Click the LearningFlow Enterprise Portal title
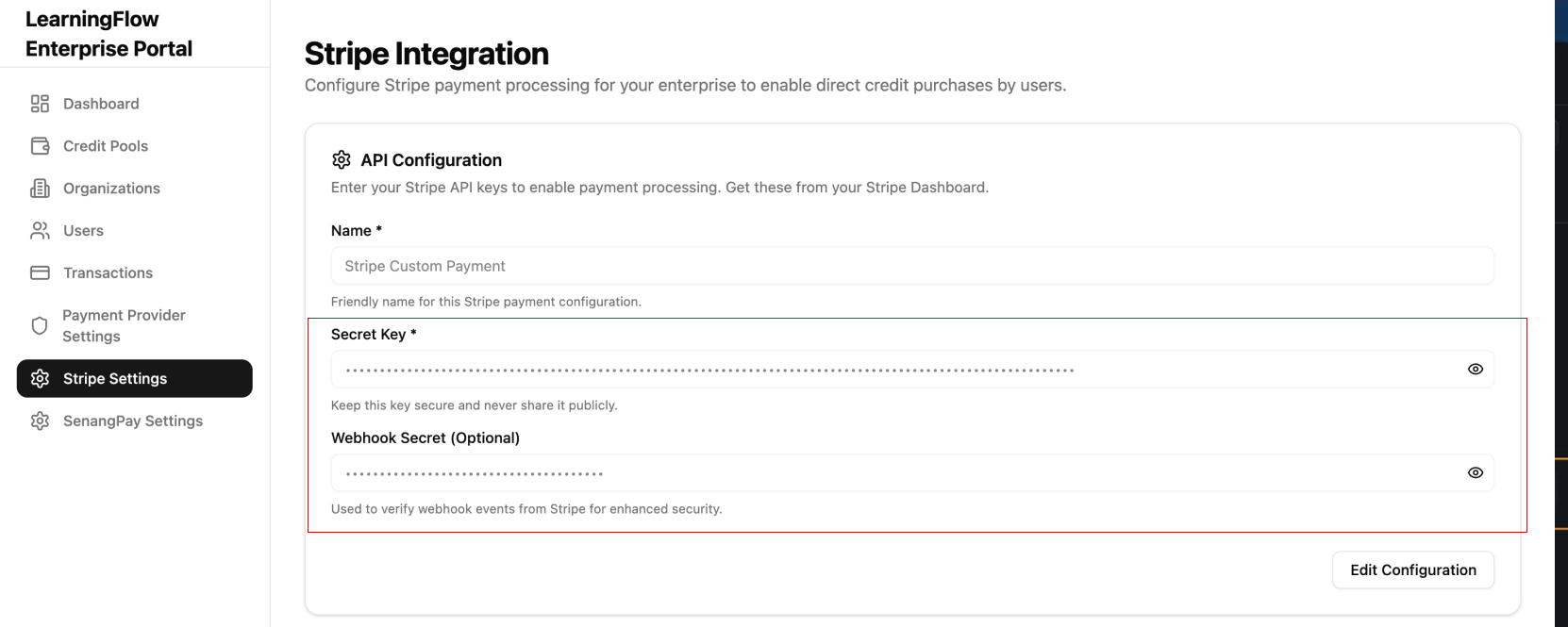Viewport: 1568px width, 627px height. 108,33
